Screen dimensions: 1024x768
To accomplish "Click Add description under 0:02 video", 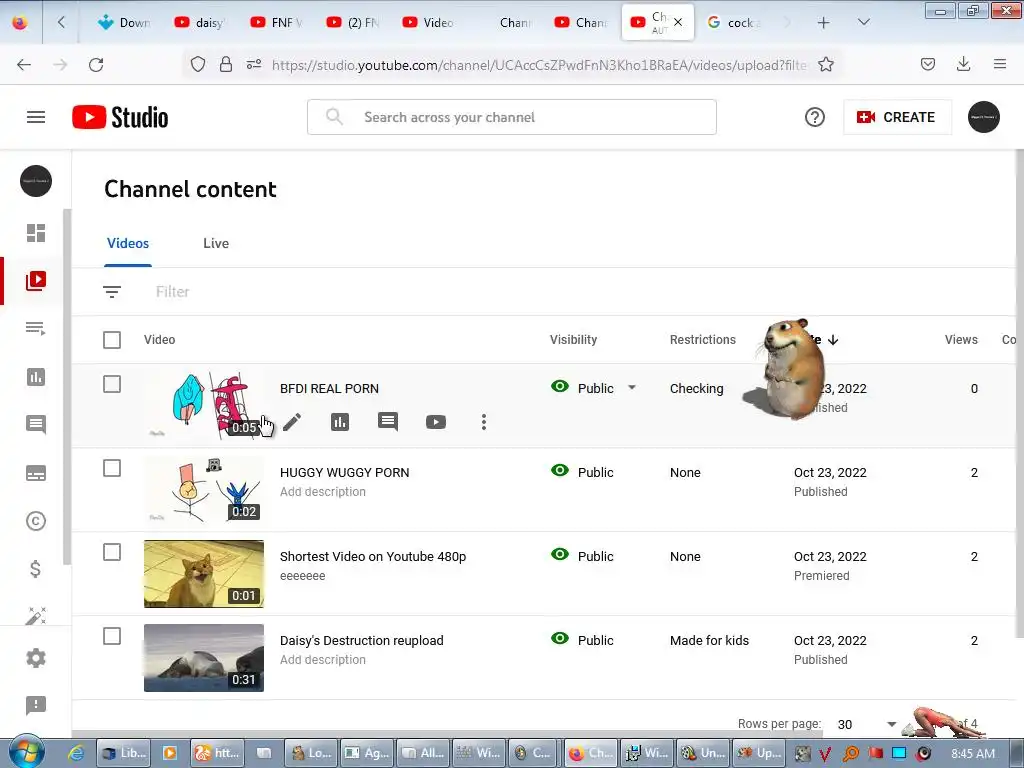I will pos(323,492).
